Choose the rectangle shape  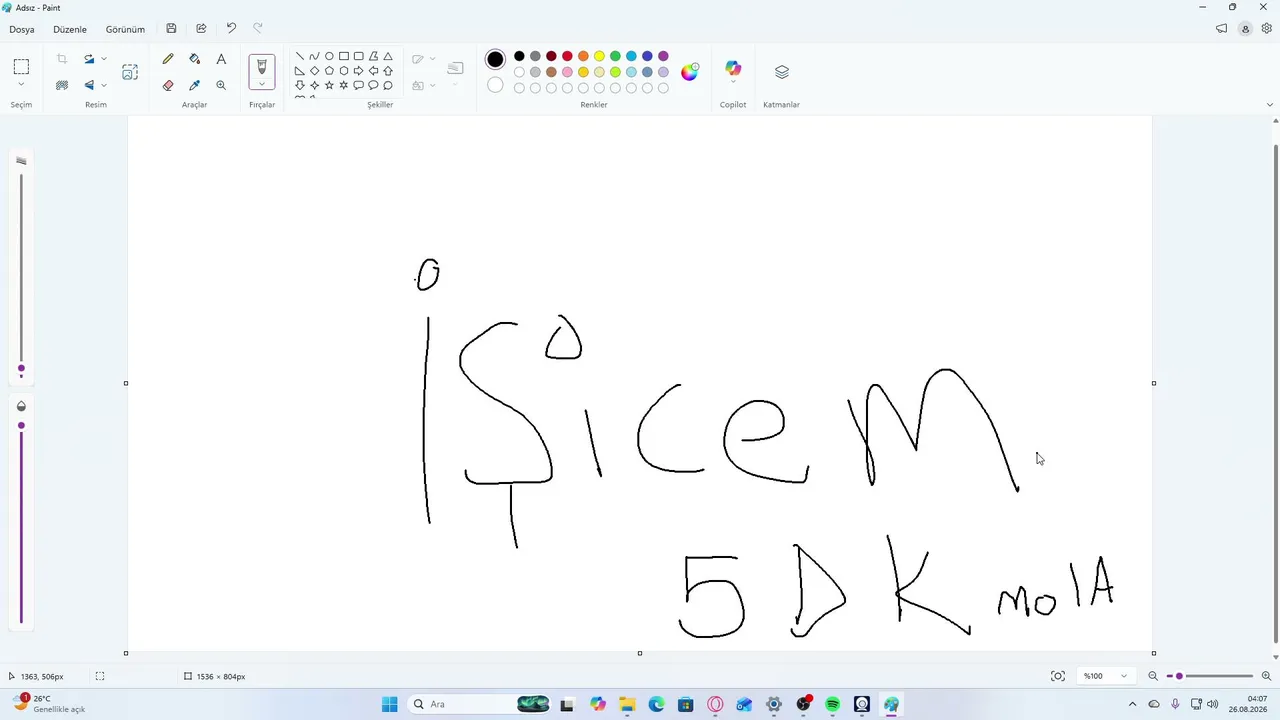[x=344, y=56]
